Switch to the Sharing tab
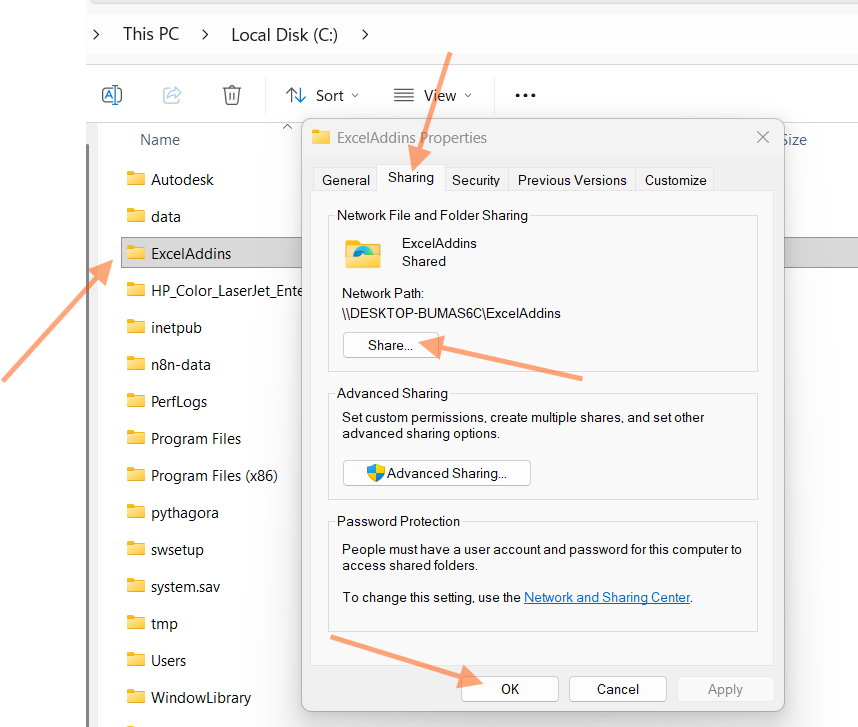 coord(411,178)
